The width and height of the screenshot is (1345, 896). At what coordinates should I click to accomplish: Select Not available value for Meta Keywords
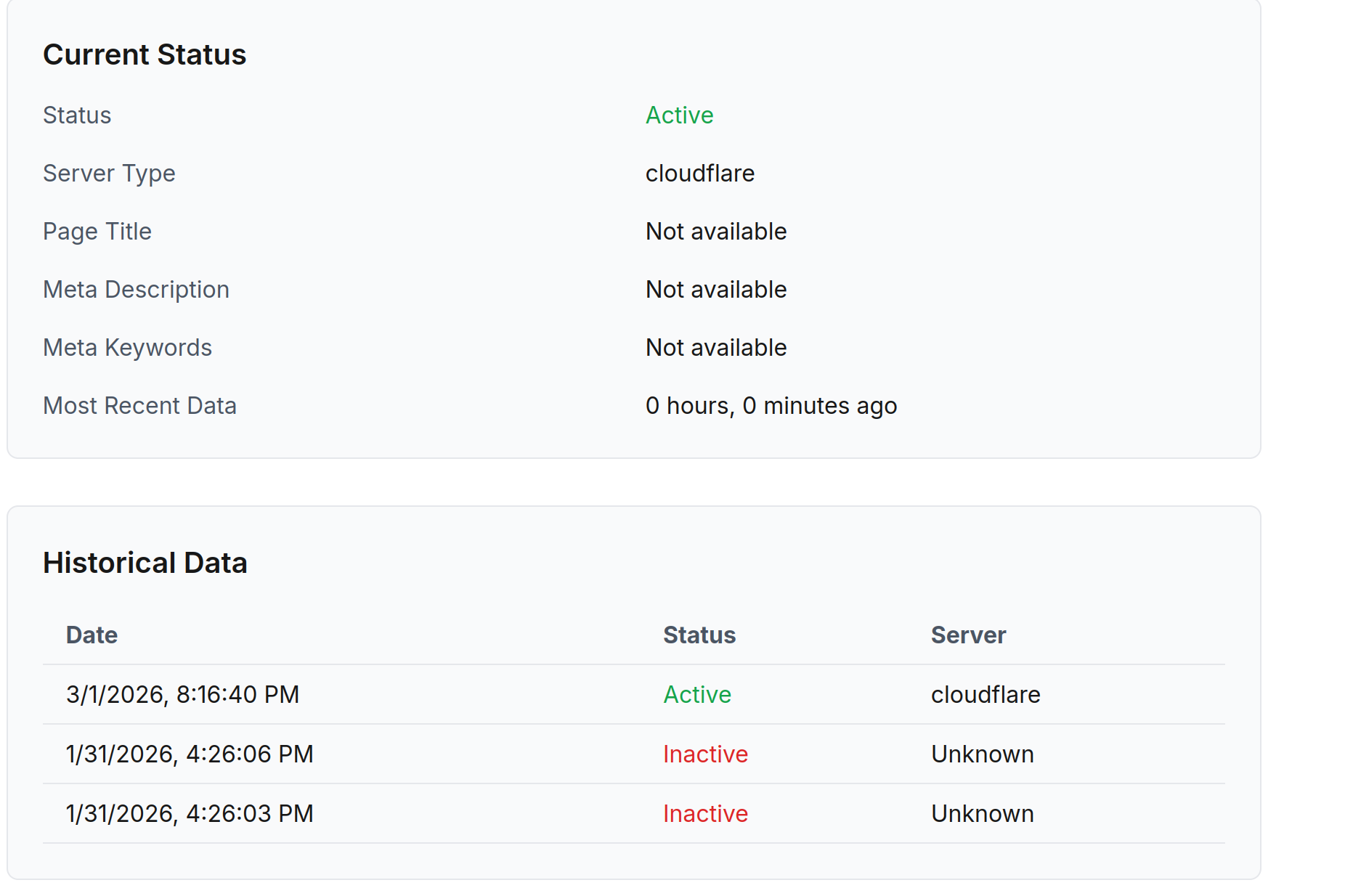pyautogui.click(x=715, y=348)
